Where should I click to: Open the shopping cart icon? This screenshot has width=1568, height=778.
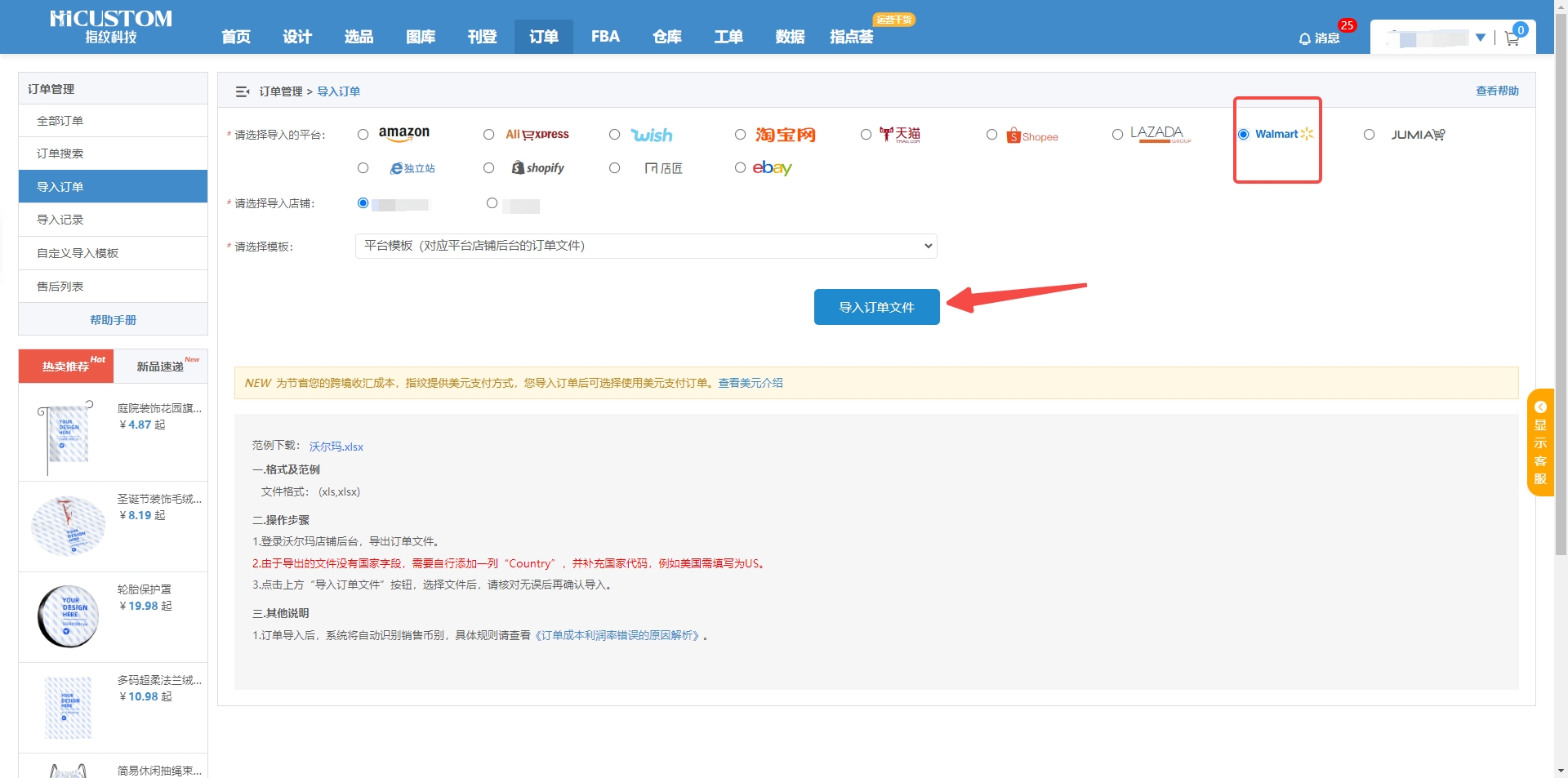pyautogui.click(x=1512, y=38)
